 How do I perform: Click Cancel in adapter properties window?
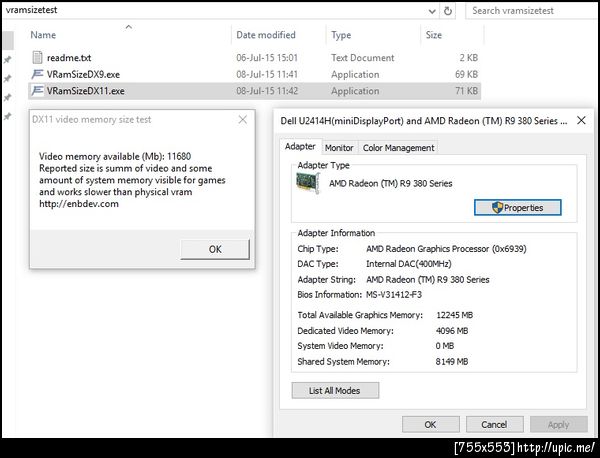(494, 424)
